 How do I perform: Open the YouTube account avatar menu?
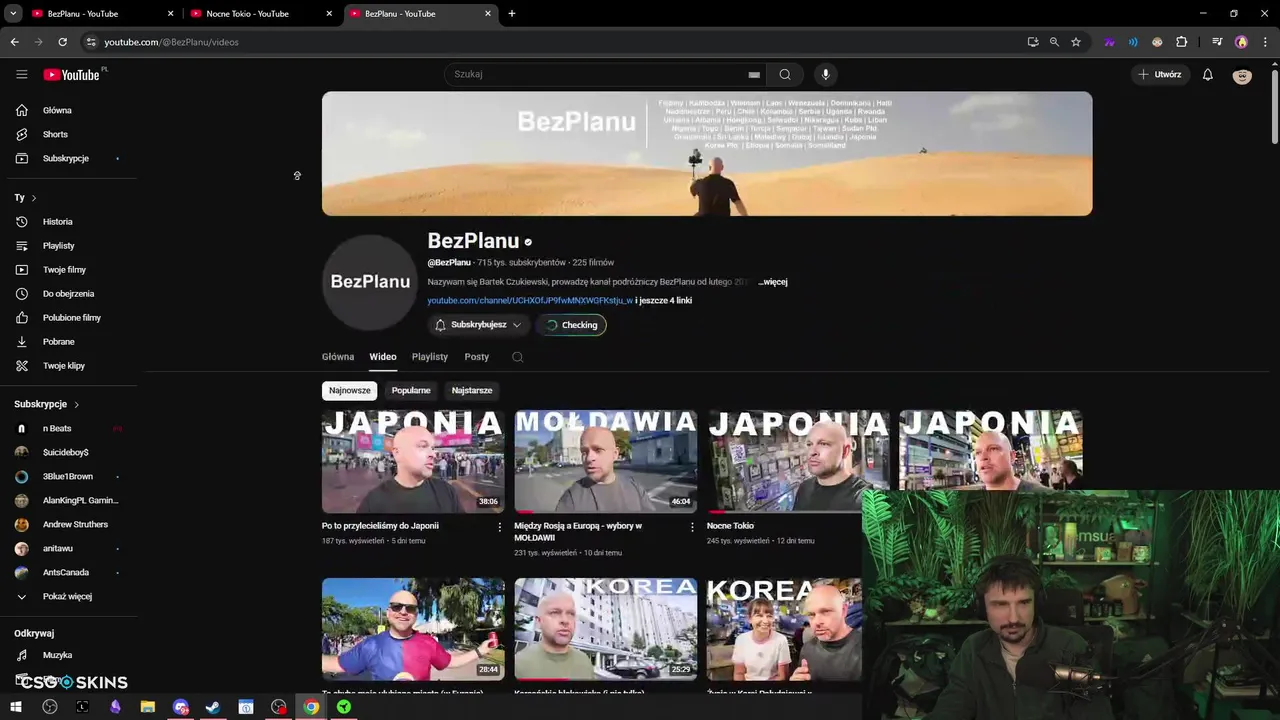pyautogui.click(x=1242, y=75)
